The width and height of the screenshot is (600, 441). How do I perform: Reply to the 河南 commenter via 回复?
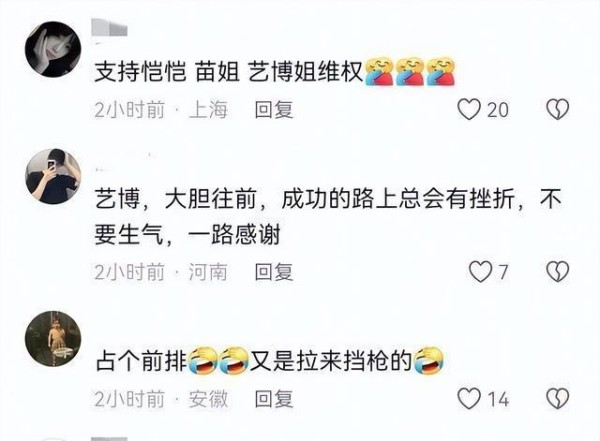(x=274, y=272)
